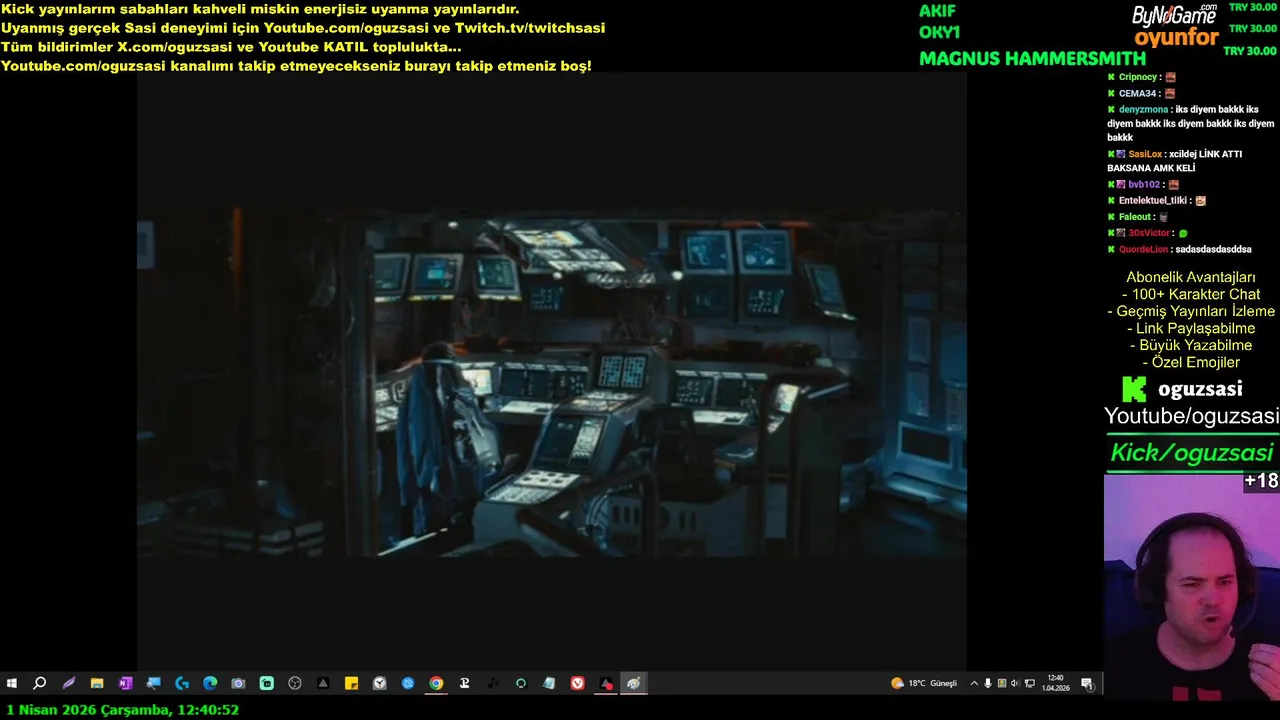Open Sticky Notes from the taskbar
The width and height of the screenshot is (1280, 720).
(x=351, y=683)
